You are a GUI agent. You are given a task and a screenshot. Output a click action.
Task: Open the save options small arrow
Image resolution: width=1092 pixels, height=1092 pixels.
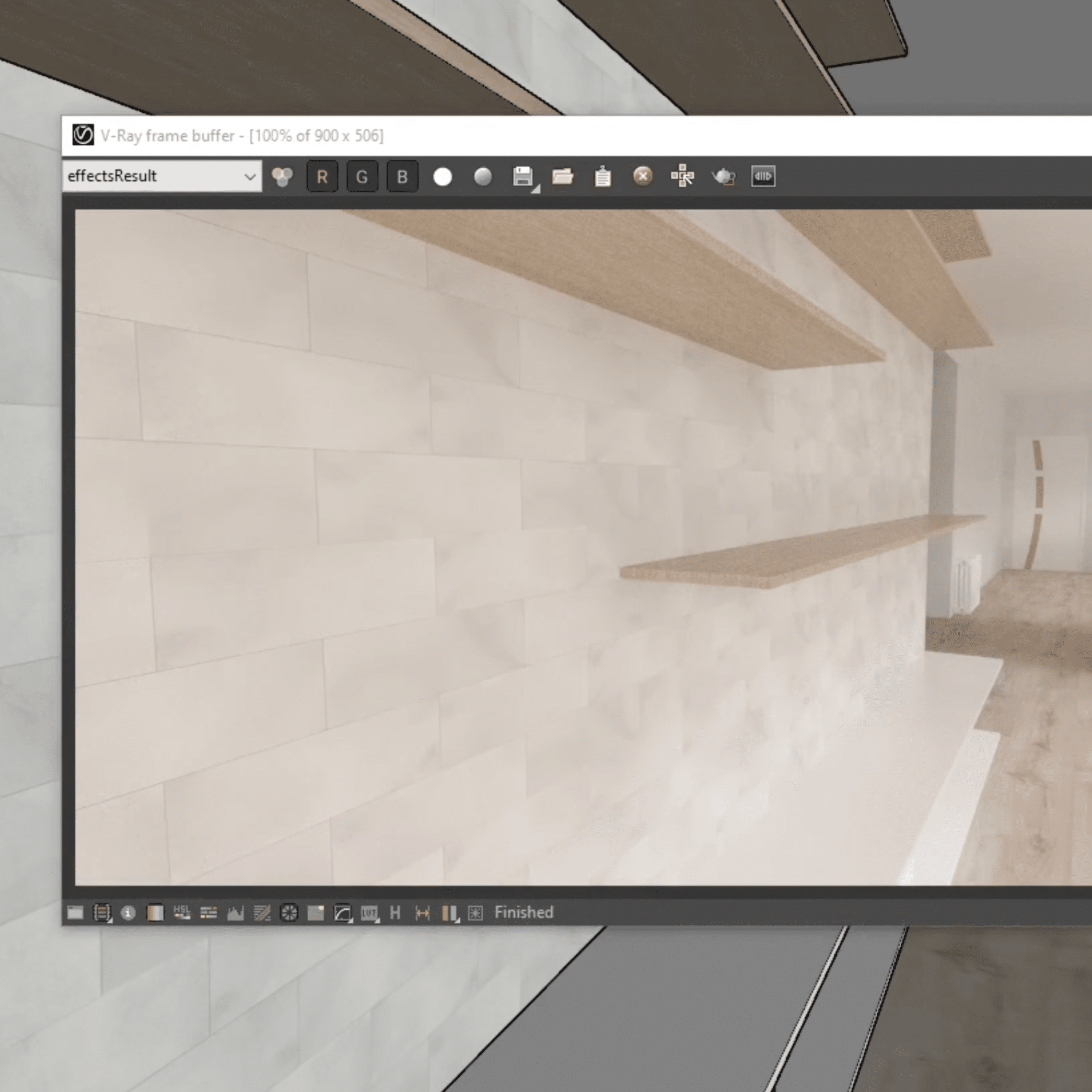point(536,189)
